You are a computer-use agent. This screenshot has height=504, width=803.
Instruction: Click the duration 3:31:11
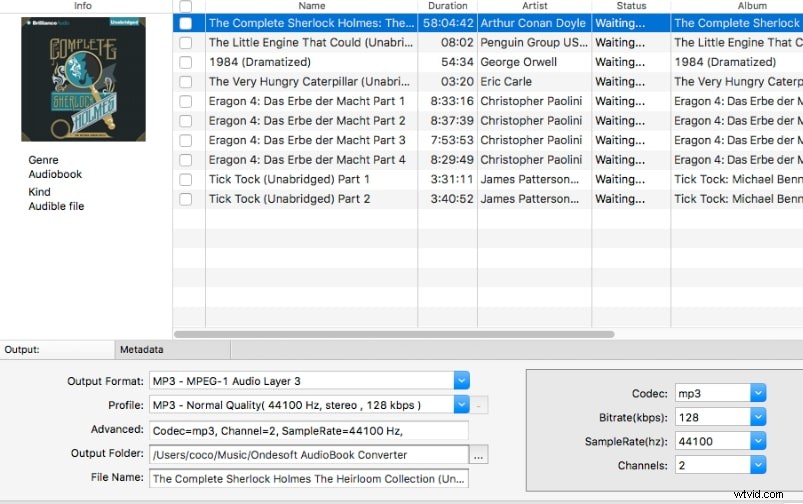click(x=452, y=179)
